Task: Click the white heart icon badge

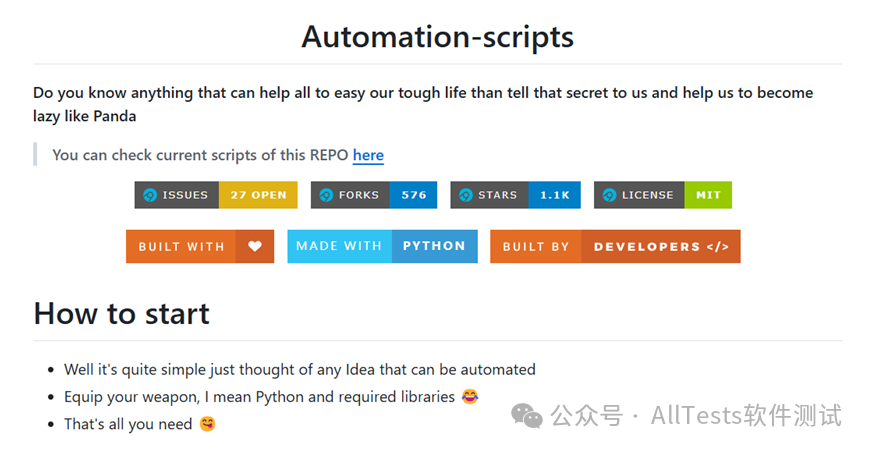Action: [255, 247]
